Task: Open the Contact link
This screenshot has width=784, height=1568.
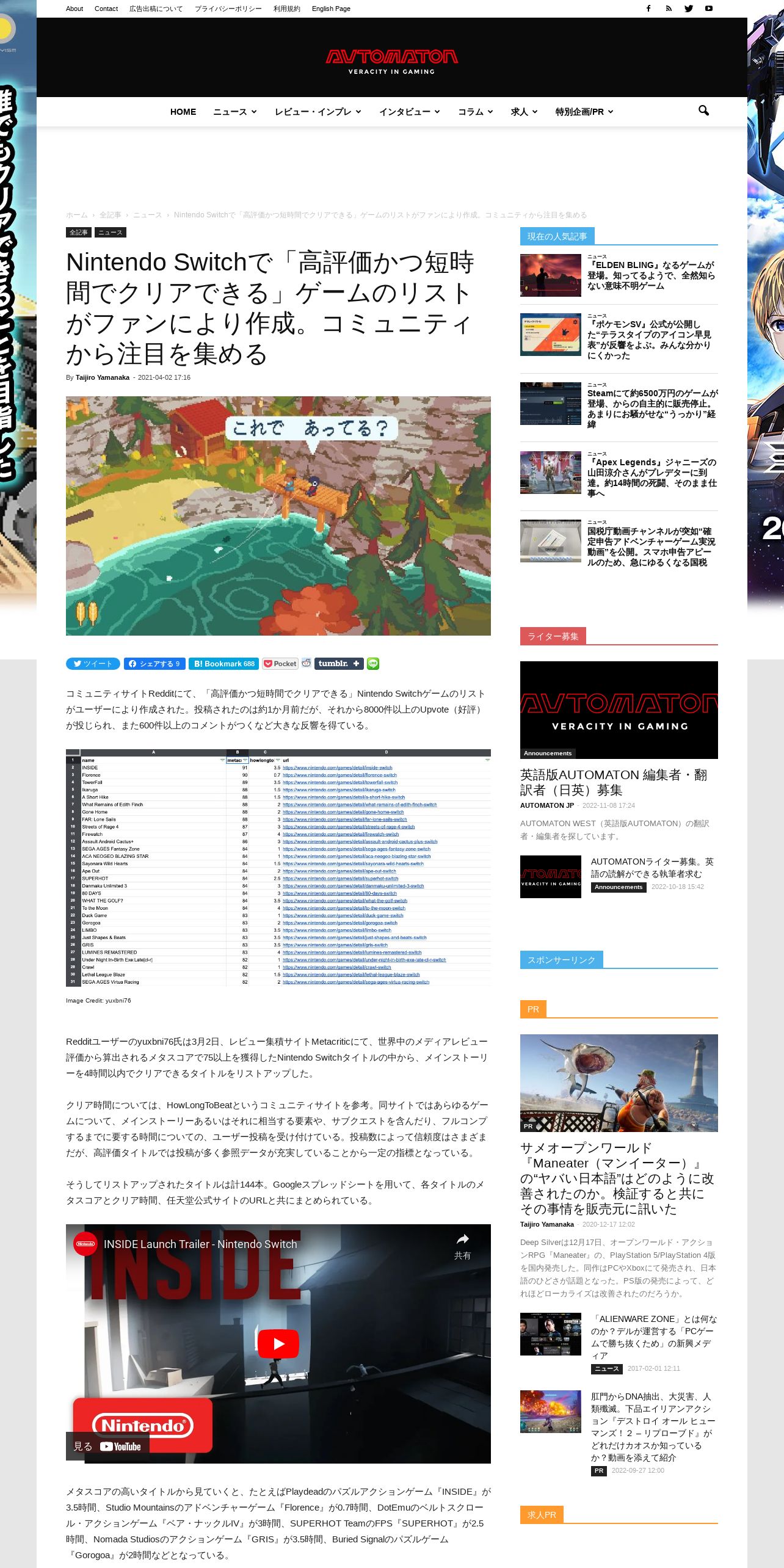Action: tap(106, 9)
